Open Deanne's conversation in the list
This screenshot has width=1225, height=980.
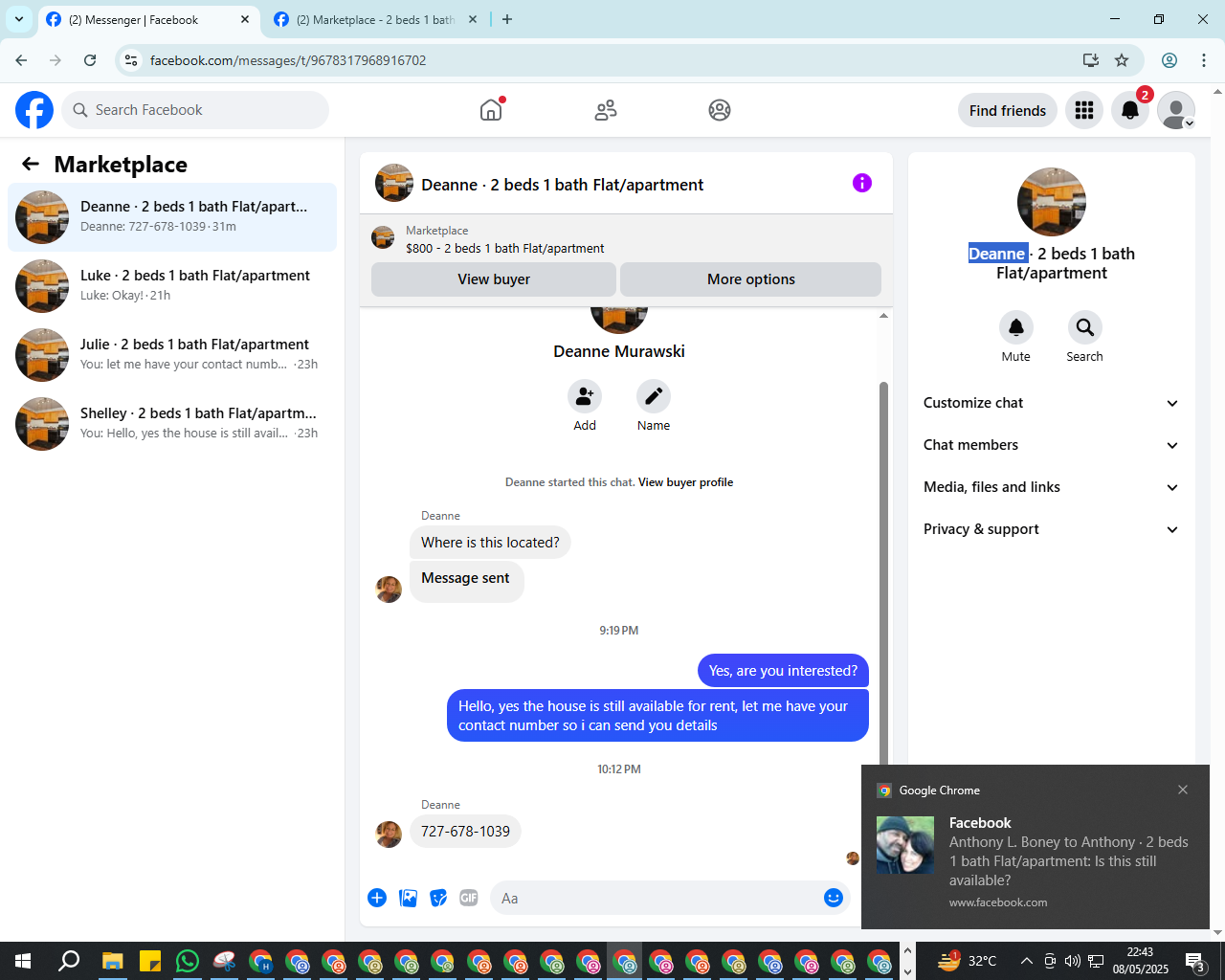coord(172,217)
